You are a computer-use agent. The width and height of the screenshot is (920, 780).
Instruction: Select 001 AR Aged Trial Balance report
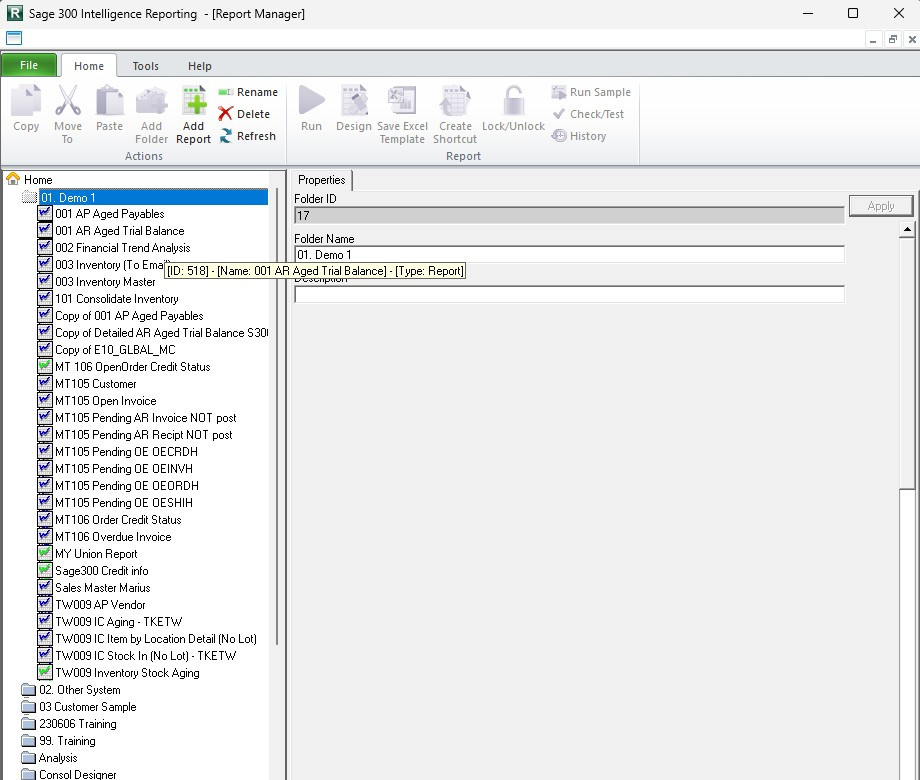(x=120, y=231)
